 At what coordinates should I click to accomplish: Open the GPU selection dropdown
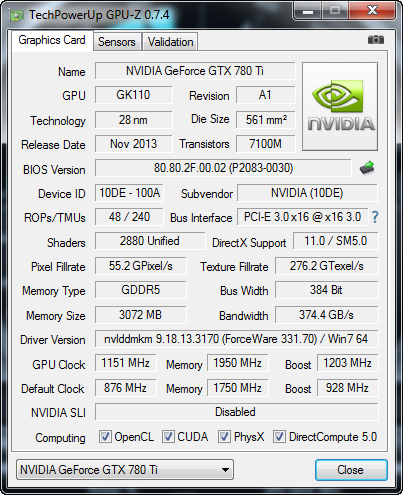(x=125, y=470)
